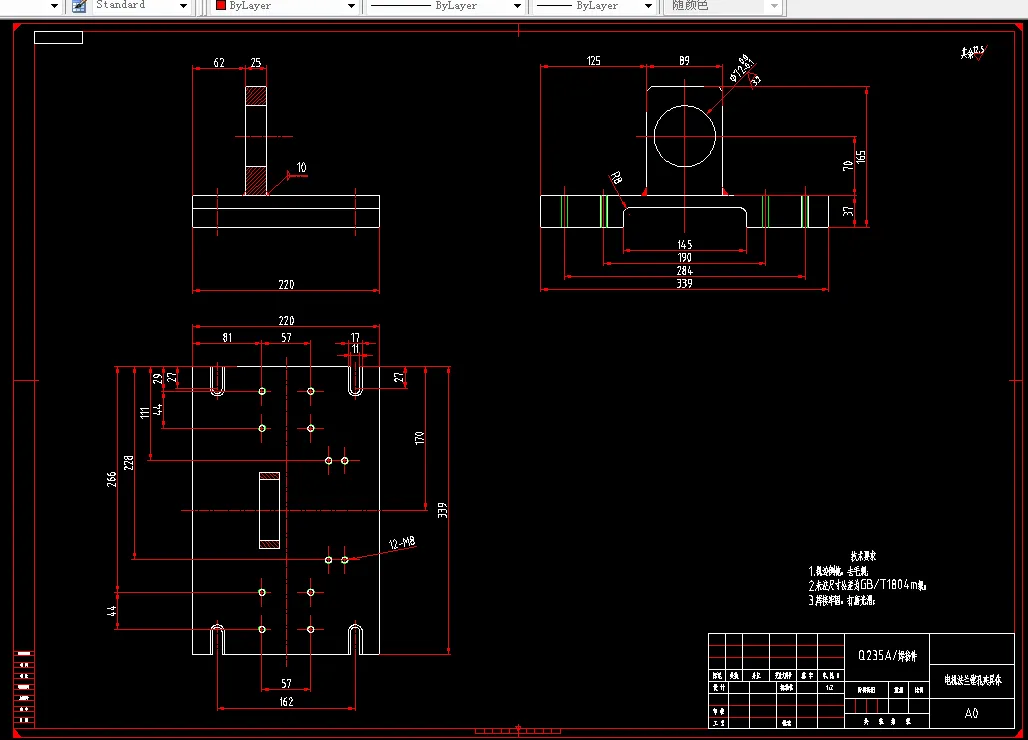Viewport: 1028px width, 740px height.
Task: Select the A0 sheet size cell
Action: [972, 713]
